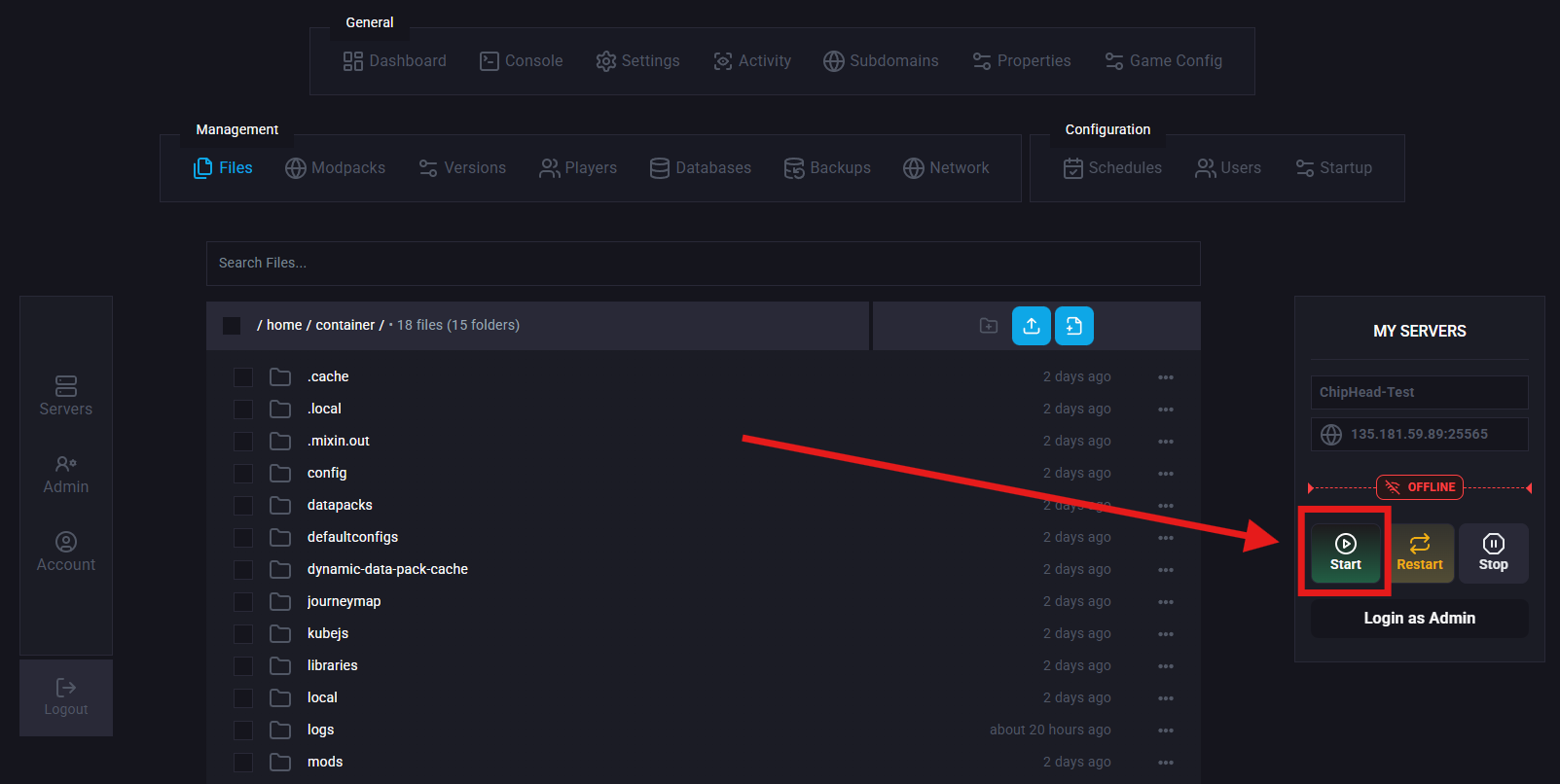Viewport: 1560px width, 784px height.
Task: Open Account in the left sidebar
Action: [66, 552]
